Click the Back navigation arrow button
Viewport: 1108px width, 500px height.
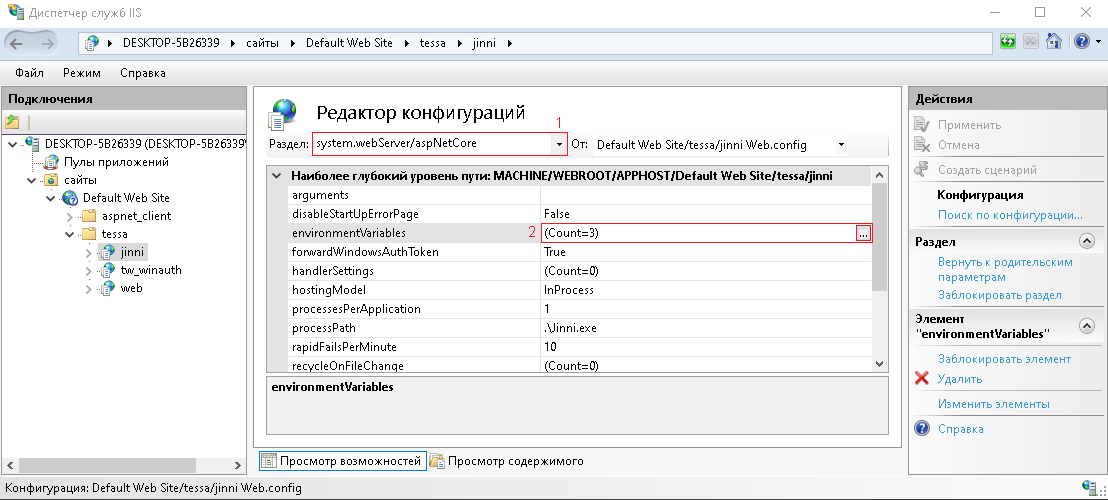point(18,42)
